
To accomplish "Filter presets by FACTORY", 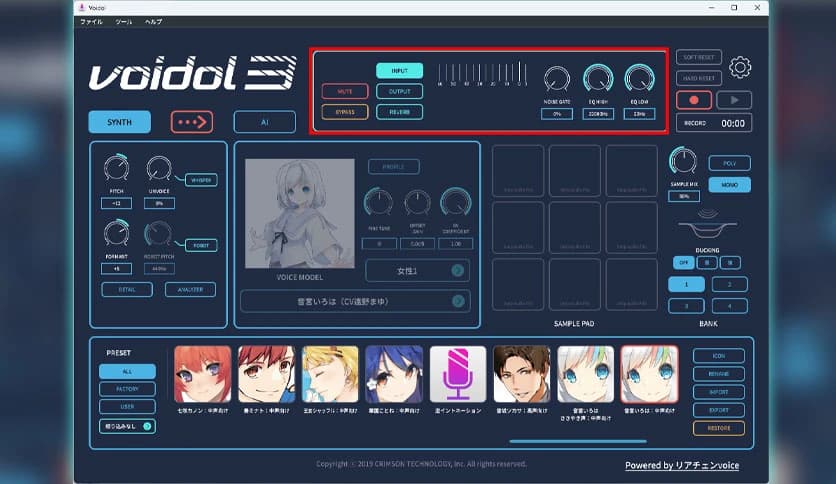I will (127, 389).
